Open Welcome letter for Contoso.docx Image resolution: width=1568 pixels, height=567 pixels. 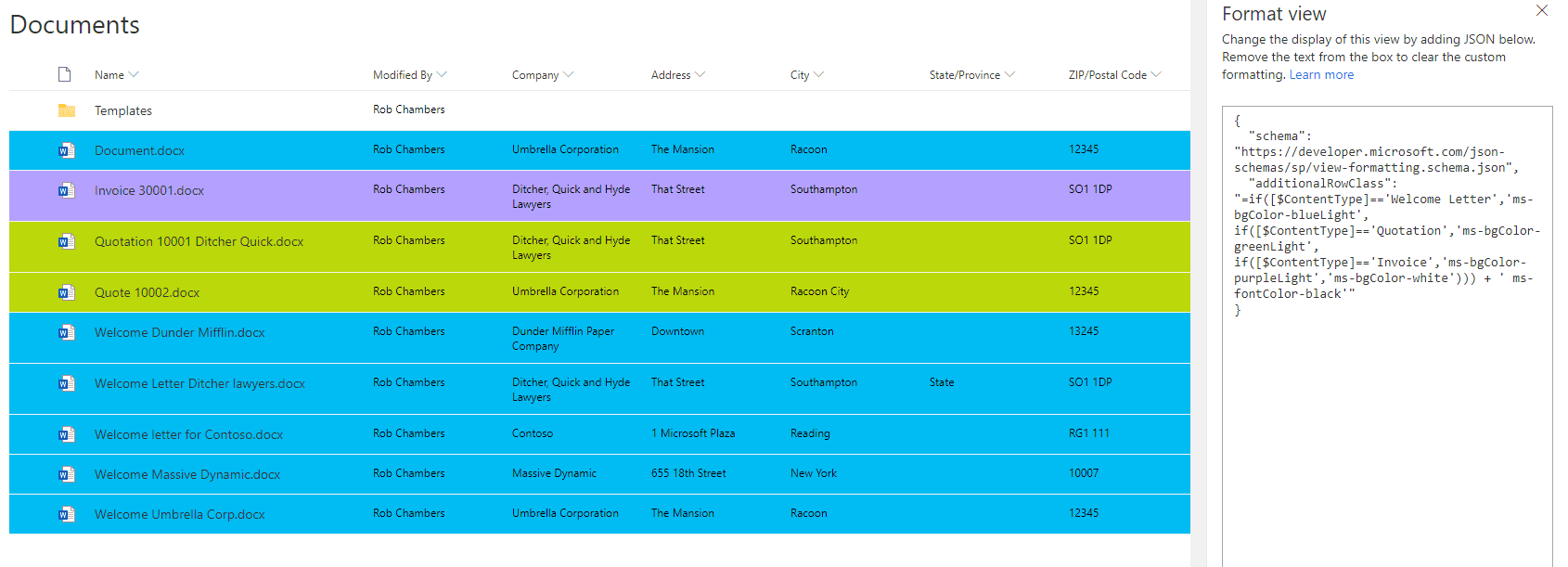click(188, 434)
